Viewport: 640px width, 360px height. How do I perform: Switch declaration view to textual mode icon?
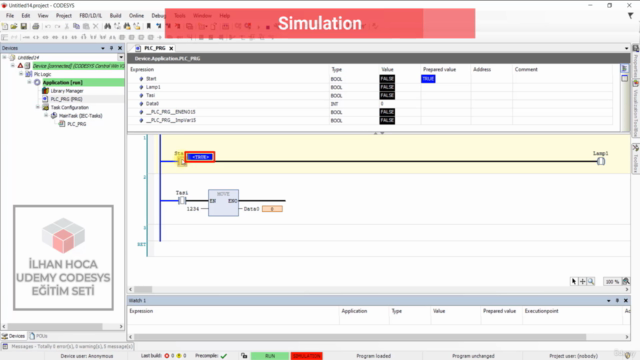pyautogui.click(x=624, y=69)
